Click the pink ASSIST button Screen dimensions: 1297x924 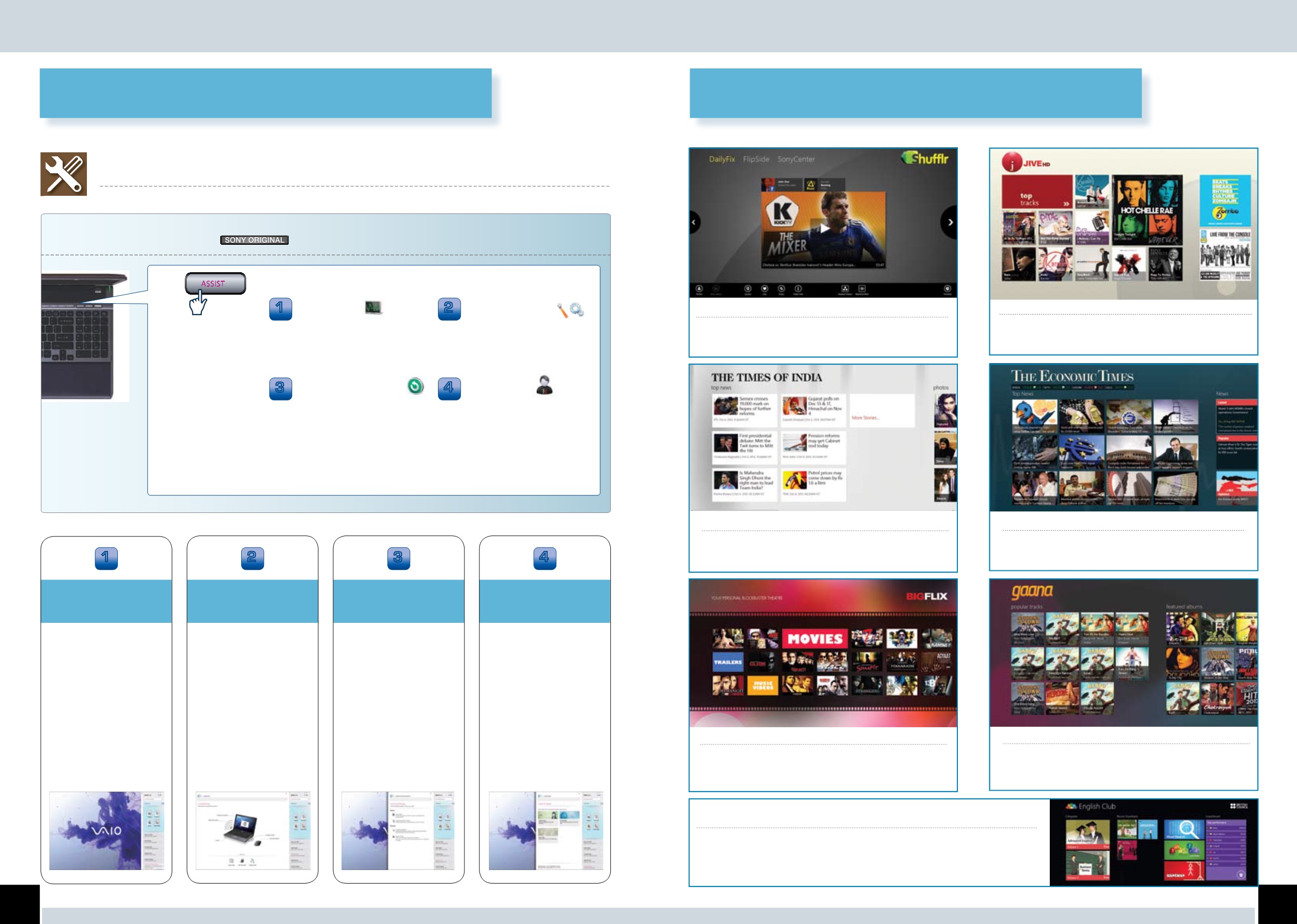pyautogui.click(x=215, y=283)
